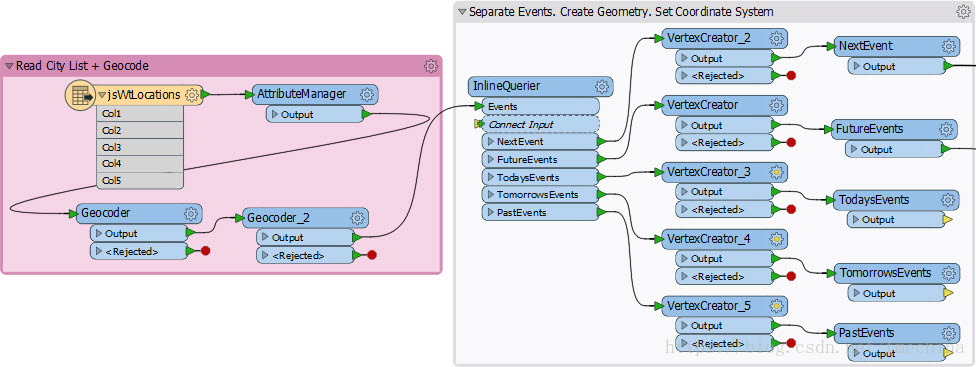Collapse Separate Events bookmark
The height and width of the screenshot is (367, 976).
point(462,12)
